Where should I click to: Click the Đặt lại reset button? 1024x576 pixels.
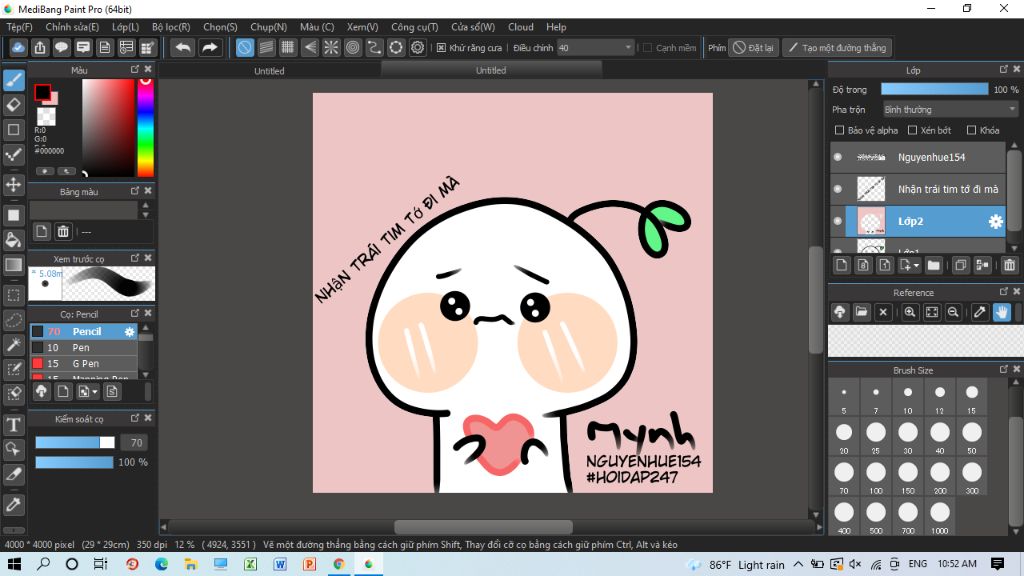click(754, 48)
